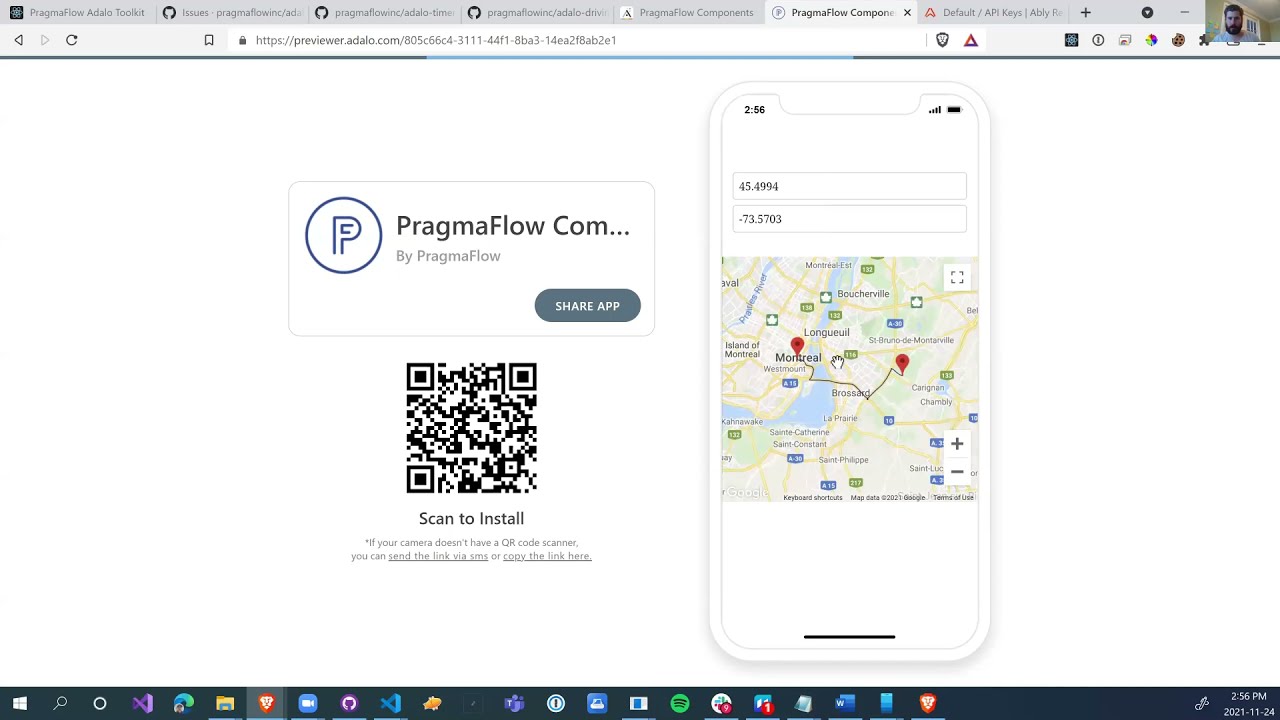This screenshot has height=720, width=1280.
Task: Open the tab search dropdown
Action: [x=1147, y=13]
